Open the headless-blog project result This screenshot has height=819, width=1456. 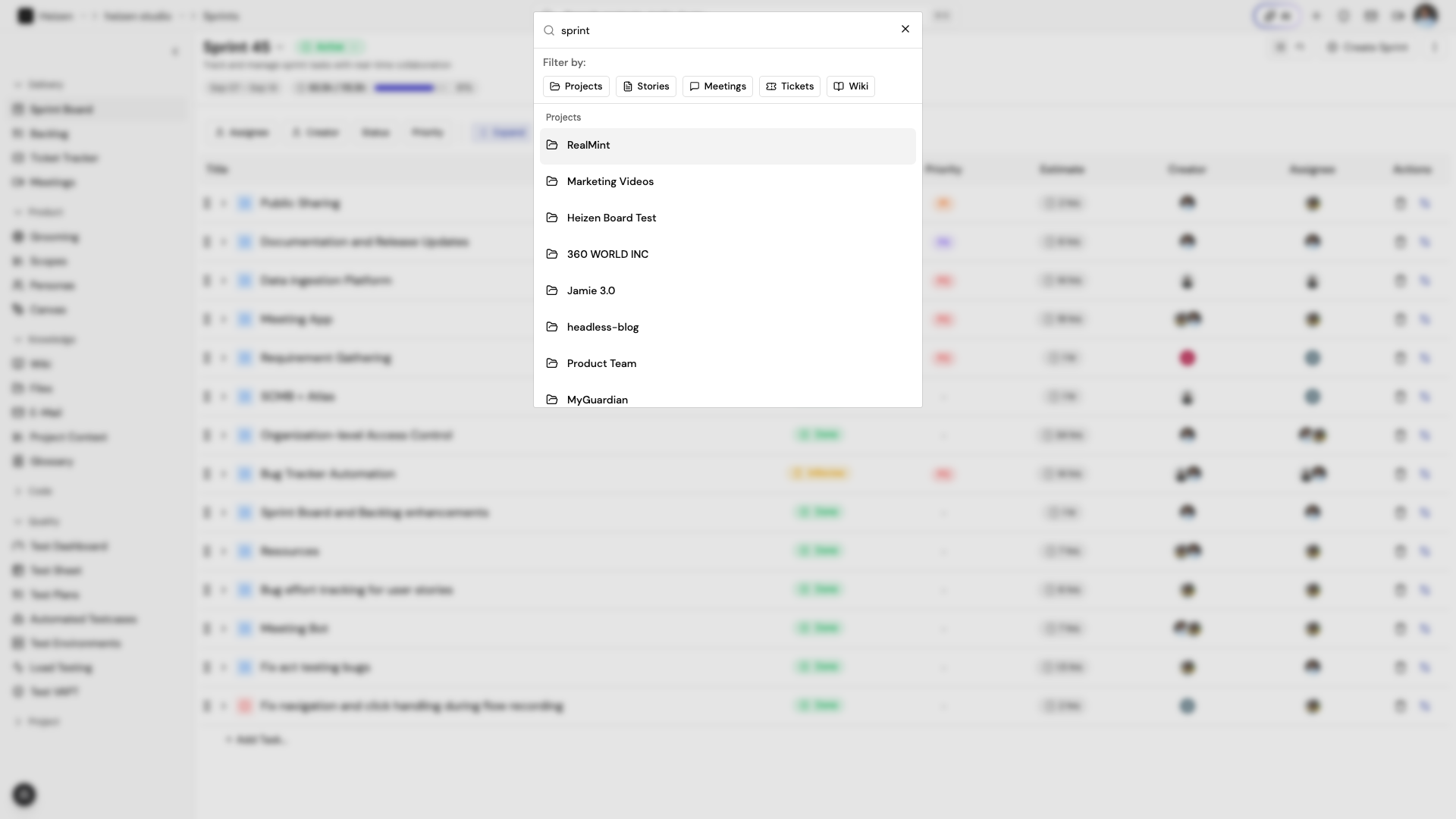click(727, 328)
